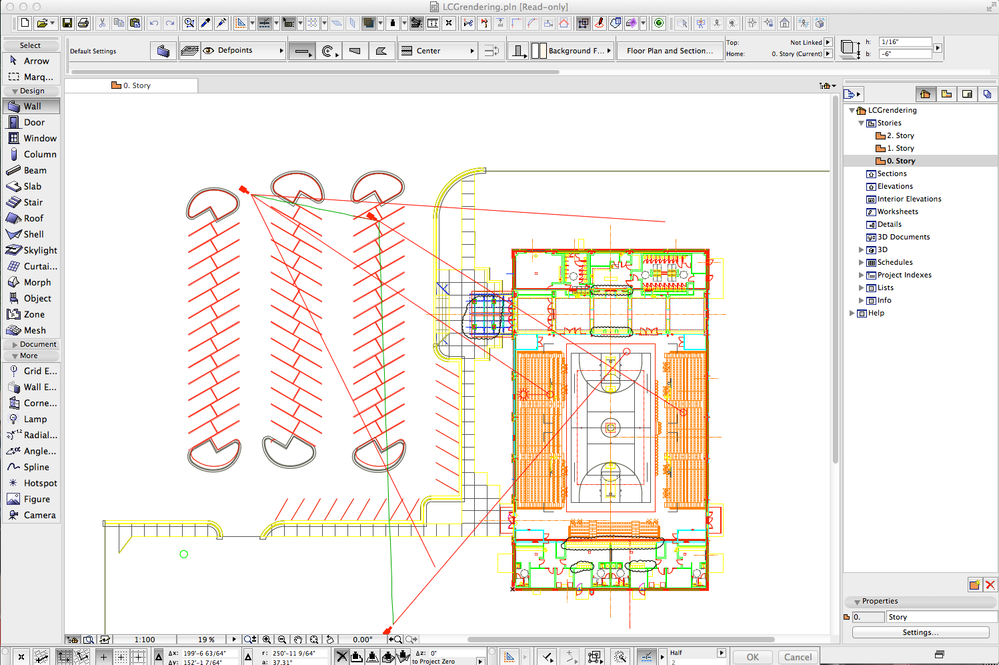
Task: Pick the Hotspot tool
Action: pyautogui.click(x=32, y=483)
